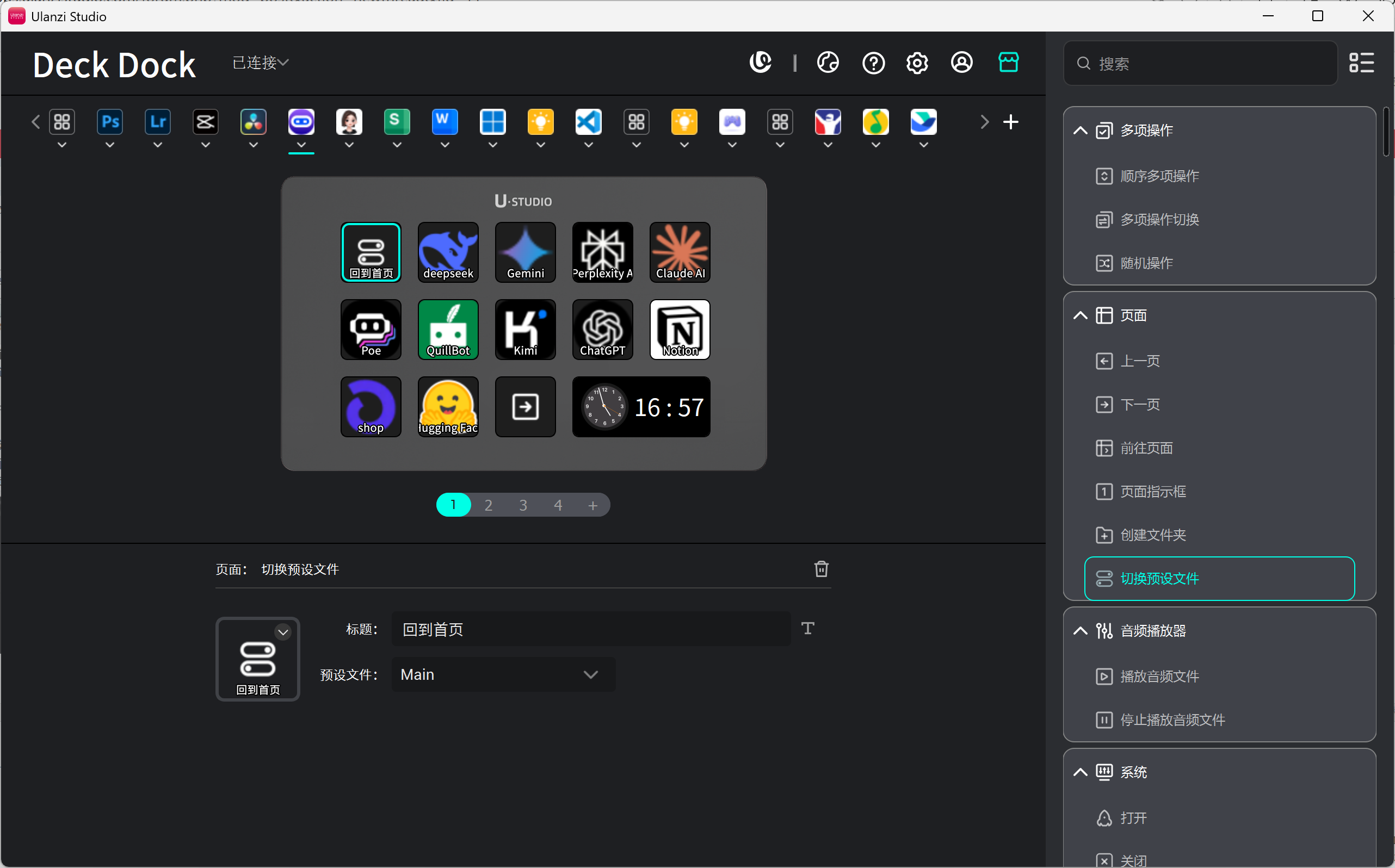Switch to page 4 tab
1395x868 pixels.
click(558, 505)
